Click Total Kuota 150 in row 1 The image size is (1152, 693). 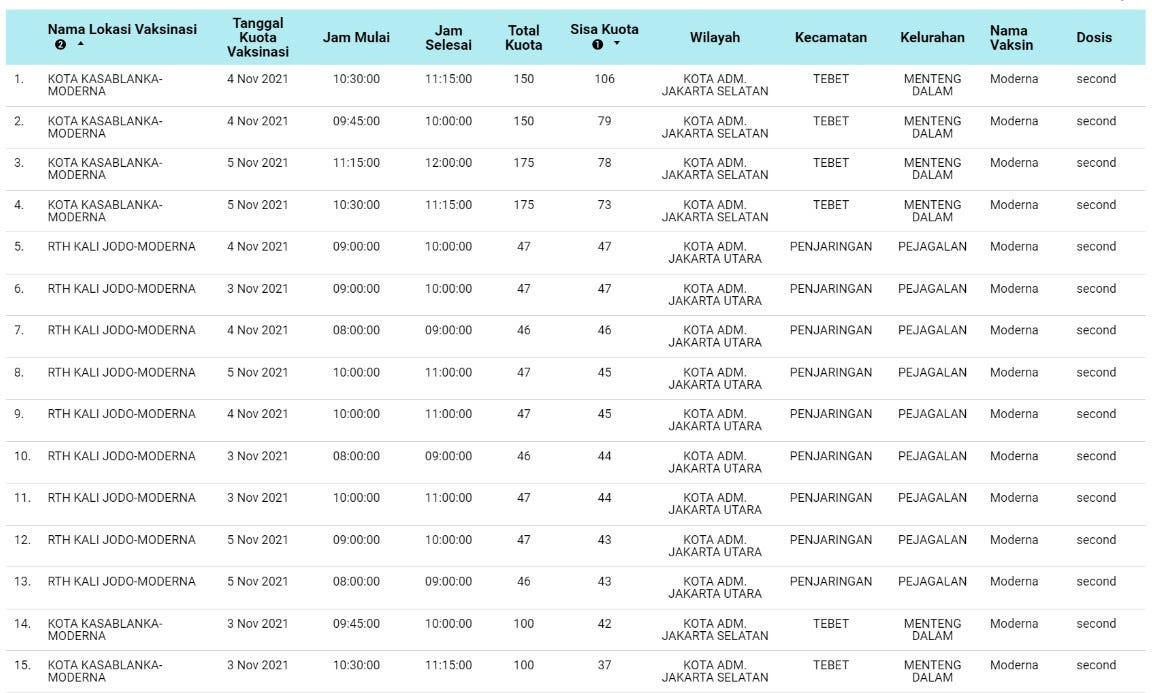coord(524,79)
